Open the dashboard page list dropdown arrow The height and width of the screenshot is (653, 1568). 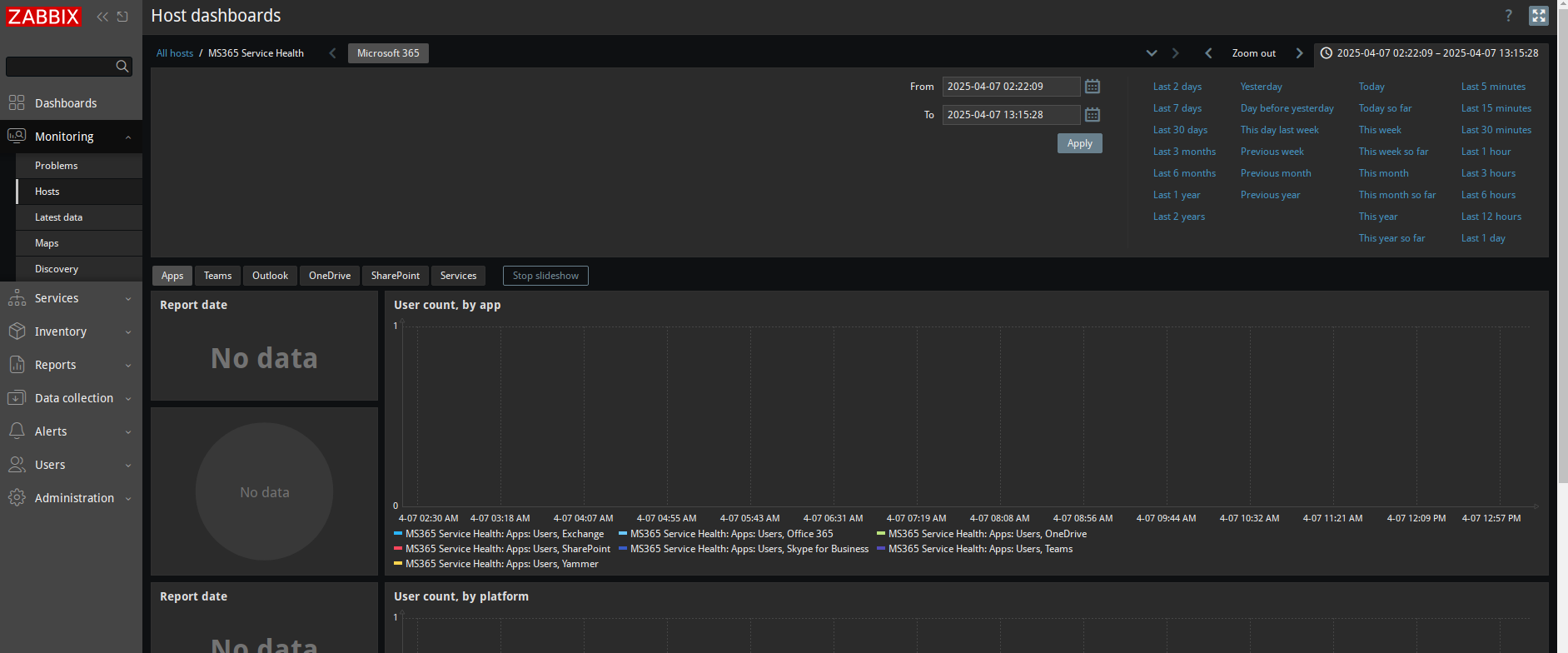[x=1152, y=53]
